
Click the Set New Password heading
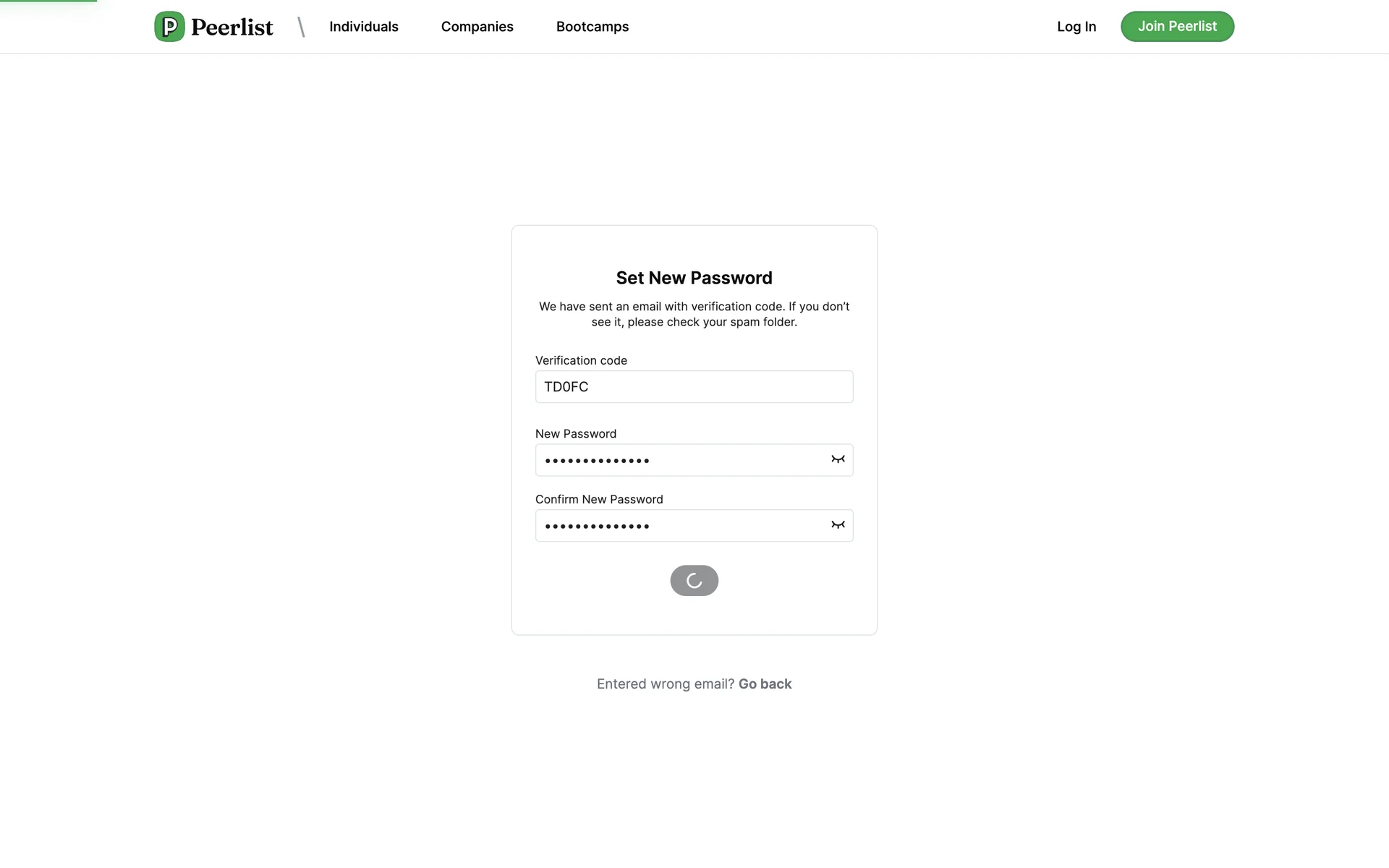pyautogui.click(x=694, y=278)
